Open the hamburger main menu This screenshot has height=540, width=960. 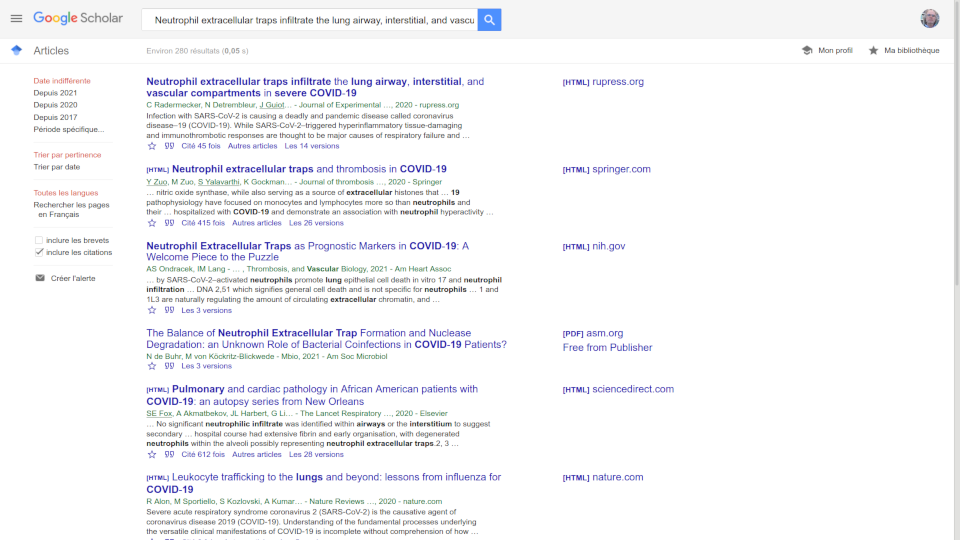pos(16,19)
